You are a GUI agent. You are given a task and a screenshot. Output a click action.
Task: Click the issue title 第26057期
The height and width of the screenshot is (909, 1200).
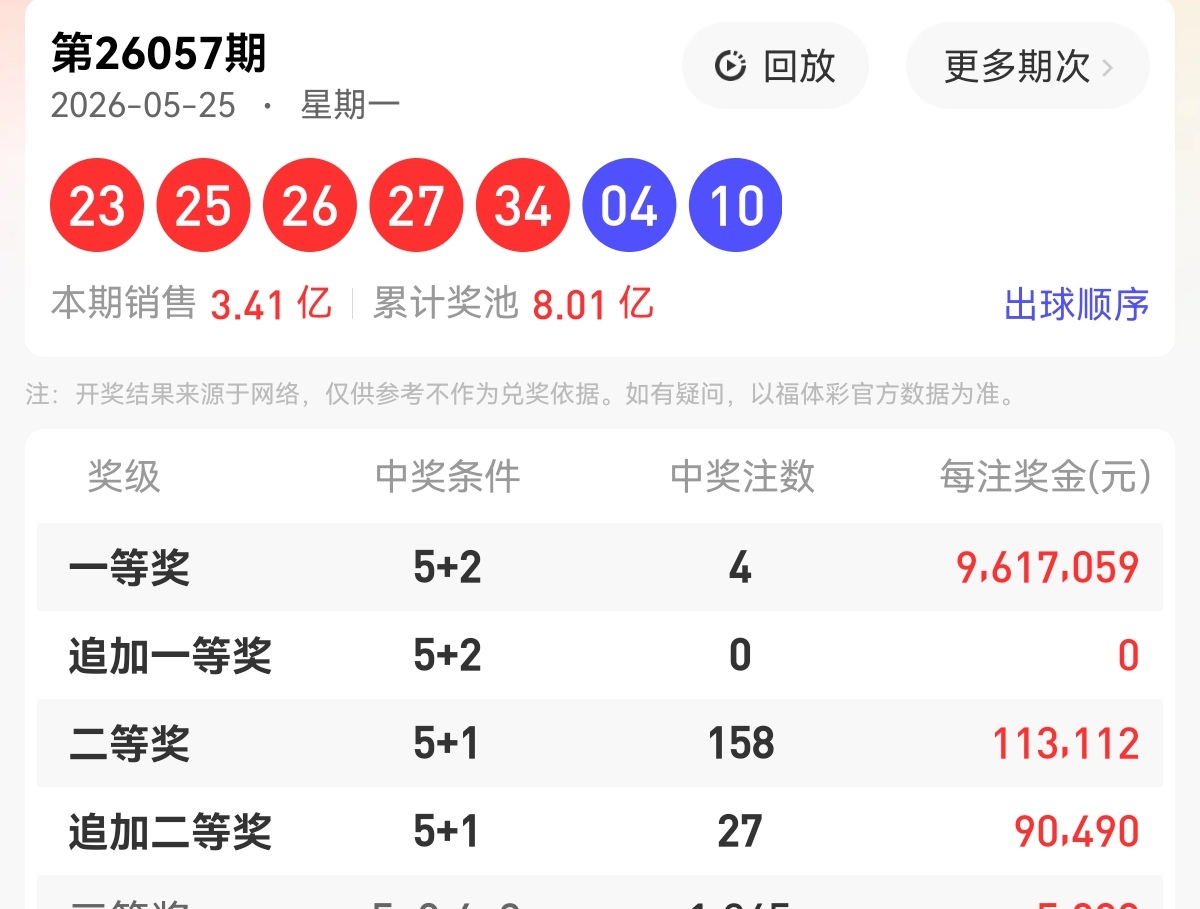click(160, 54)
